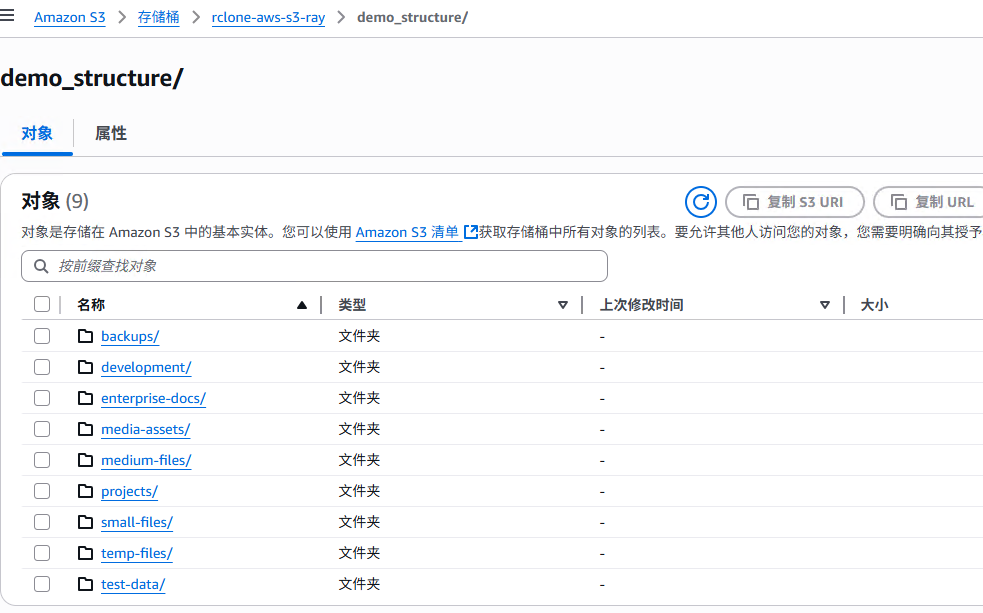Open rclone-aws-s3-ray bucket breadcrumb
This screenshot has width=983, height=613.
[268, 18]
